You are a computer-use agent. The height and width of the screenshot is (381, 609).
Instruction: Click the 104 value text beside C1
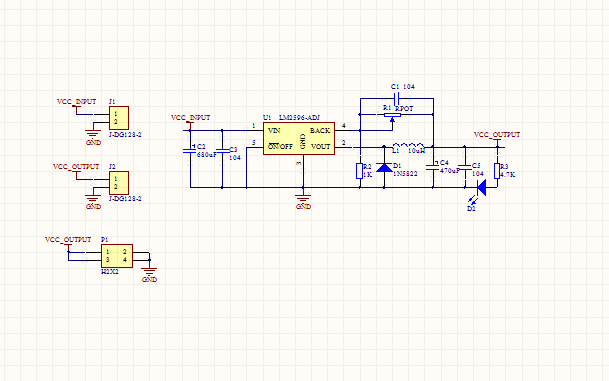click(409, 87)
